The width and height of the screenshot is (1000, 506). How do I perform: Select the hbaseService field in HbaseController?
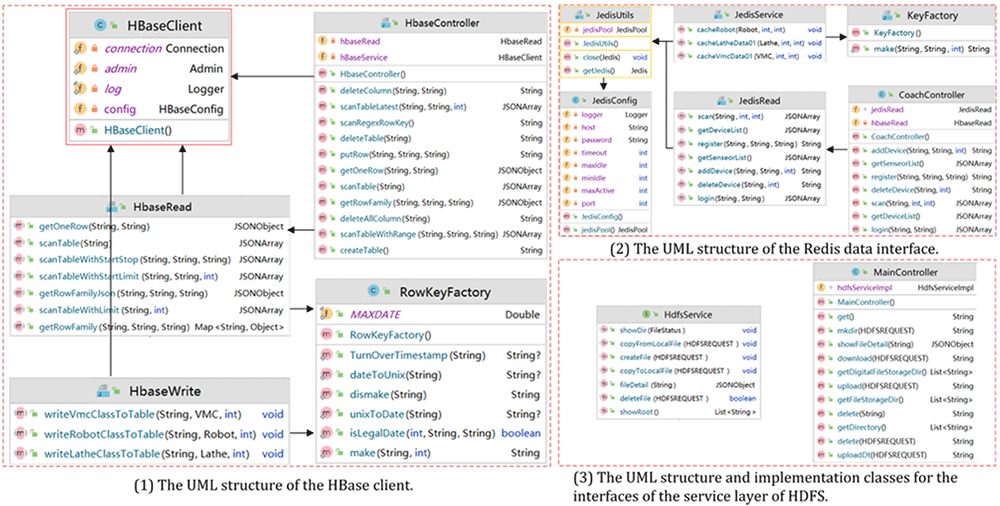coord(363,57)
